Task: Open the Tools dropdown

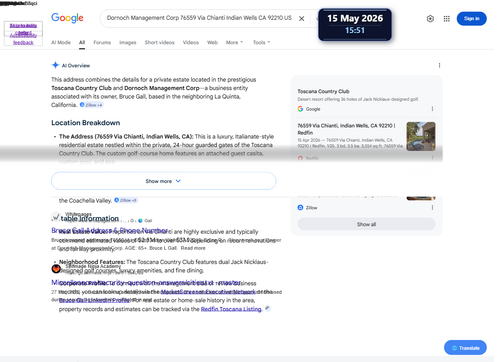Action: 261,42
